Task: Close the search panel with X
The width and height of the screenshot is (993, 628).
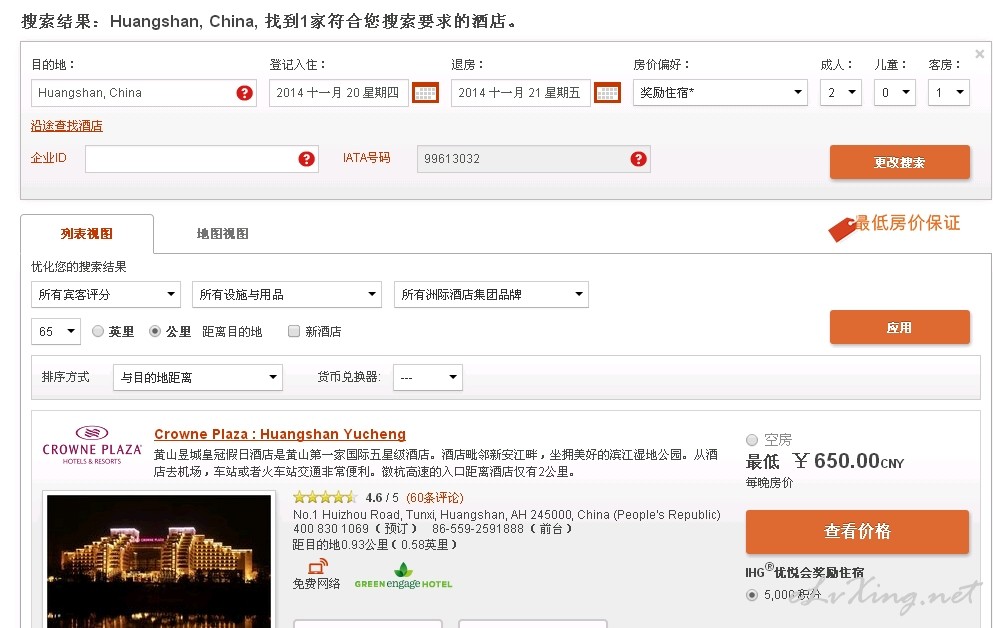Action: click(979, 54)
